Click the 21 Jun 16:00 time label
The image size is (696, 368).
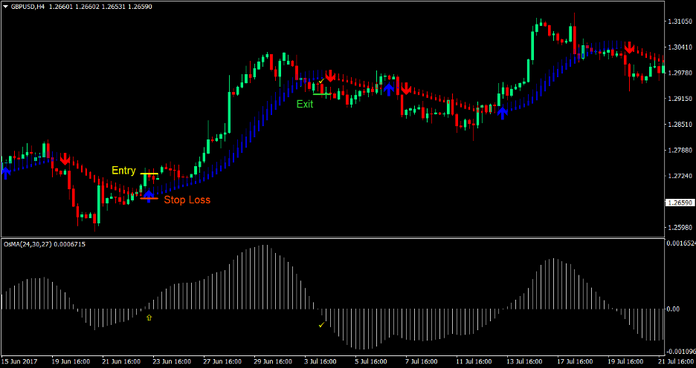pos(122,361)
